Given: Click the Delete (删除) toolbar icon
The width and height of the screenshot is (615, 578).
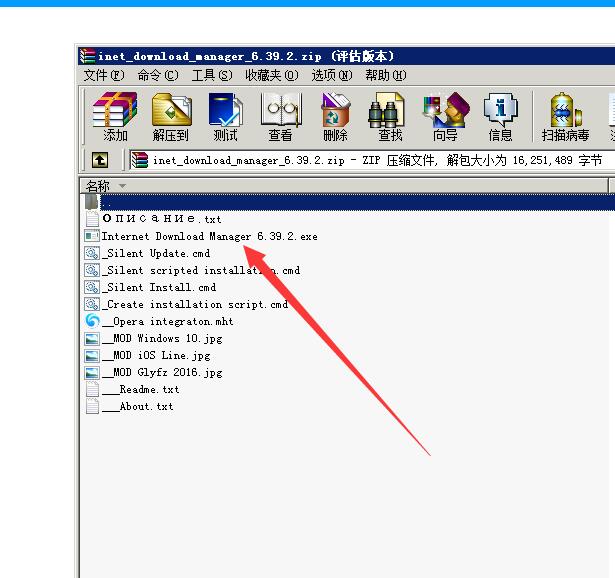Looking at the screenshot, I should [x=335, y=117].
